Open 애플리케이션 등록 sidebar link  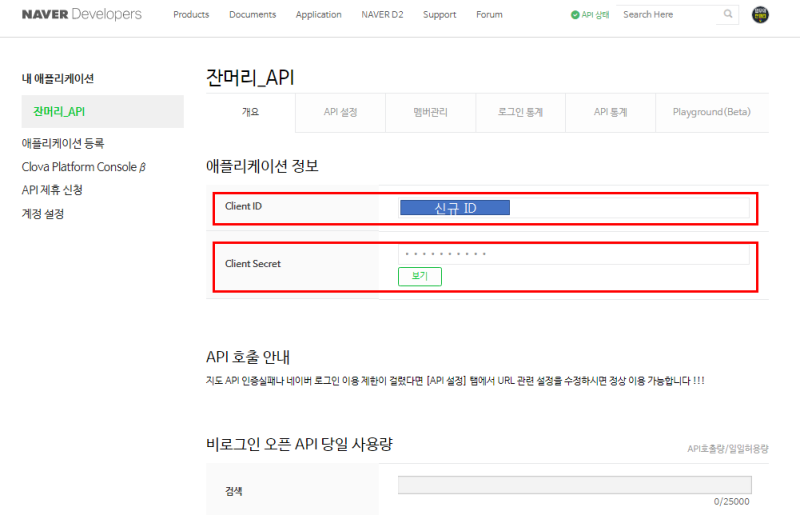pyautogui.click(x=63, y=143)
